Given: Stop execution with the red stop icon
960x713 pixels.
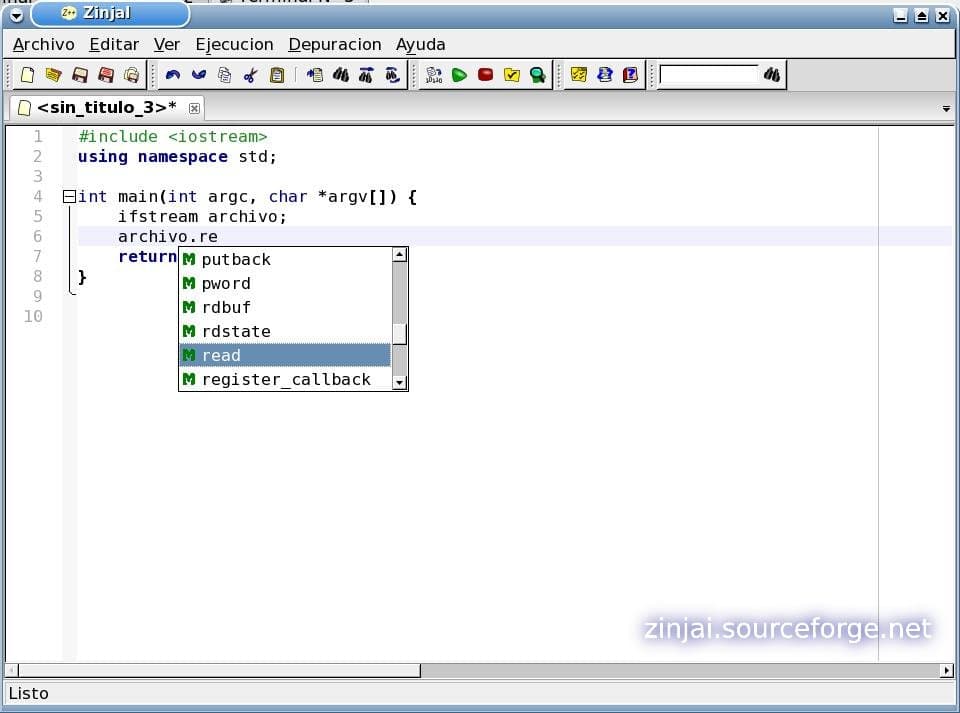Looking at the screenshot, I should pyautogui.click(x=485, y=75).
